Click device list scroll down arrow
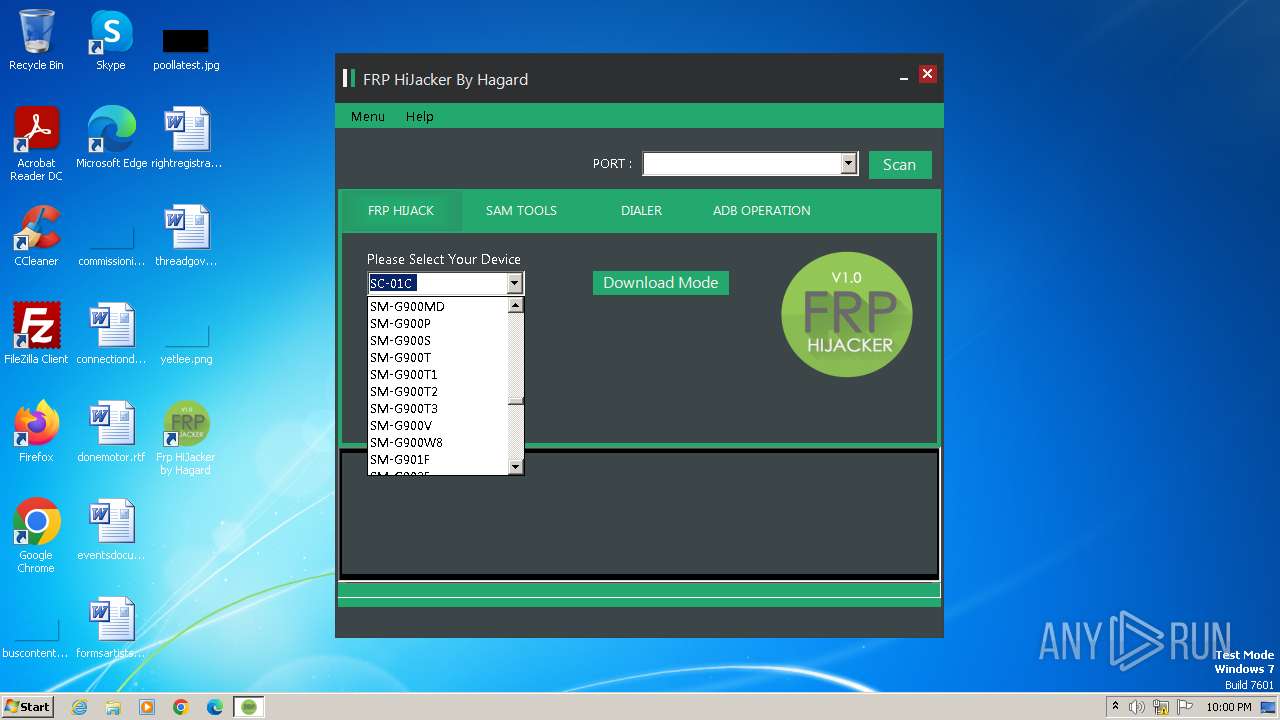 click(x=516, y=466)
